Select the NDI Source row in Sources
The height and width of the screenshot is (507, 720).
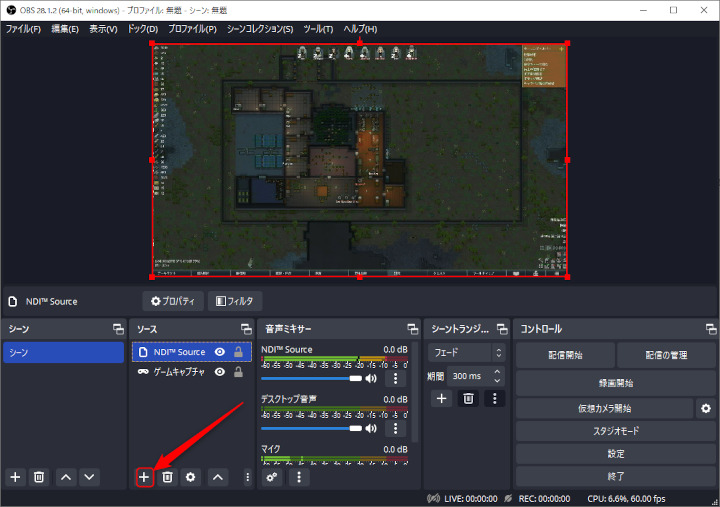coord(192,352)
